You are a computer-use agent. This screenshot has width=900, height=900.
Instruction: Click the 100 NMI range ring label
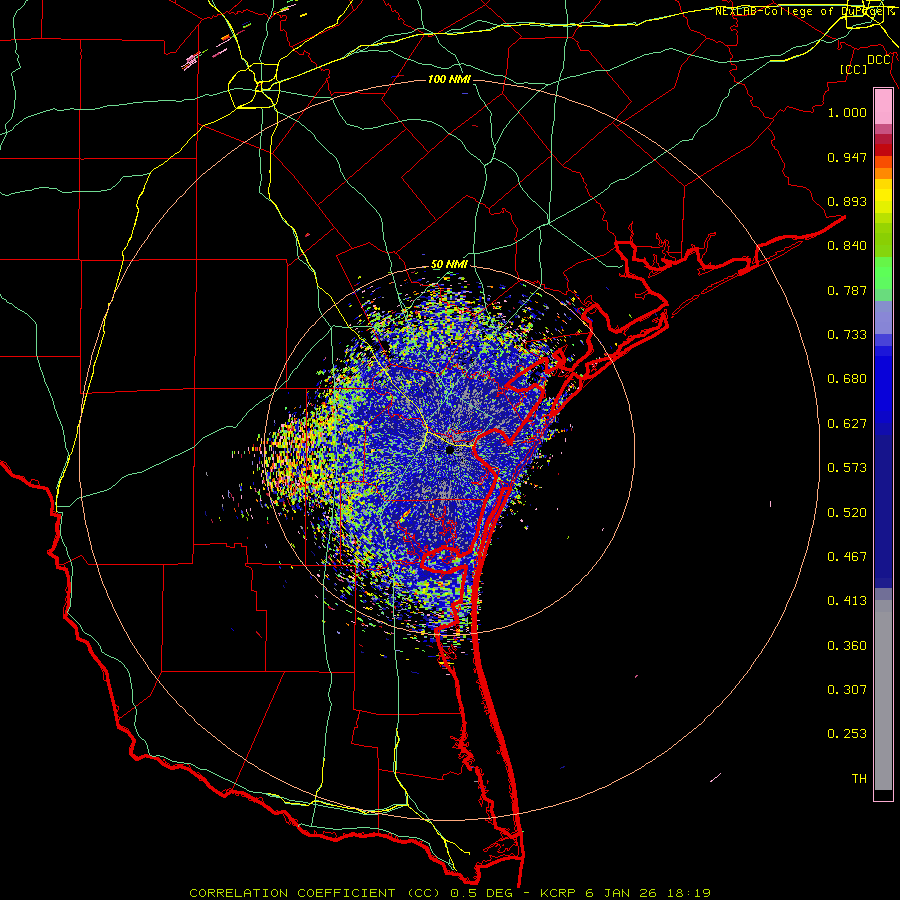449,79
